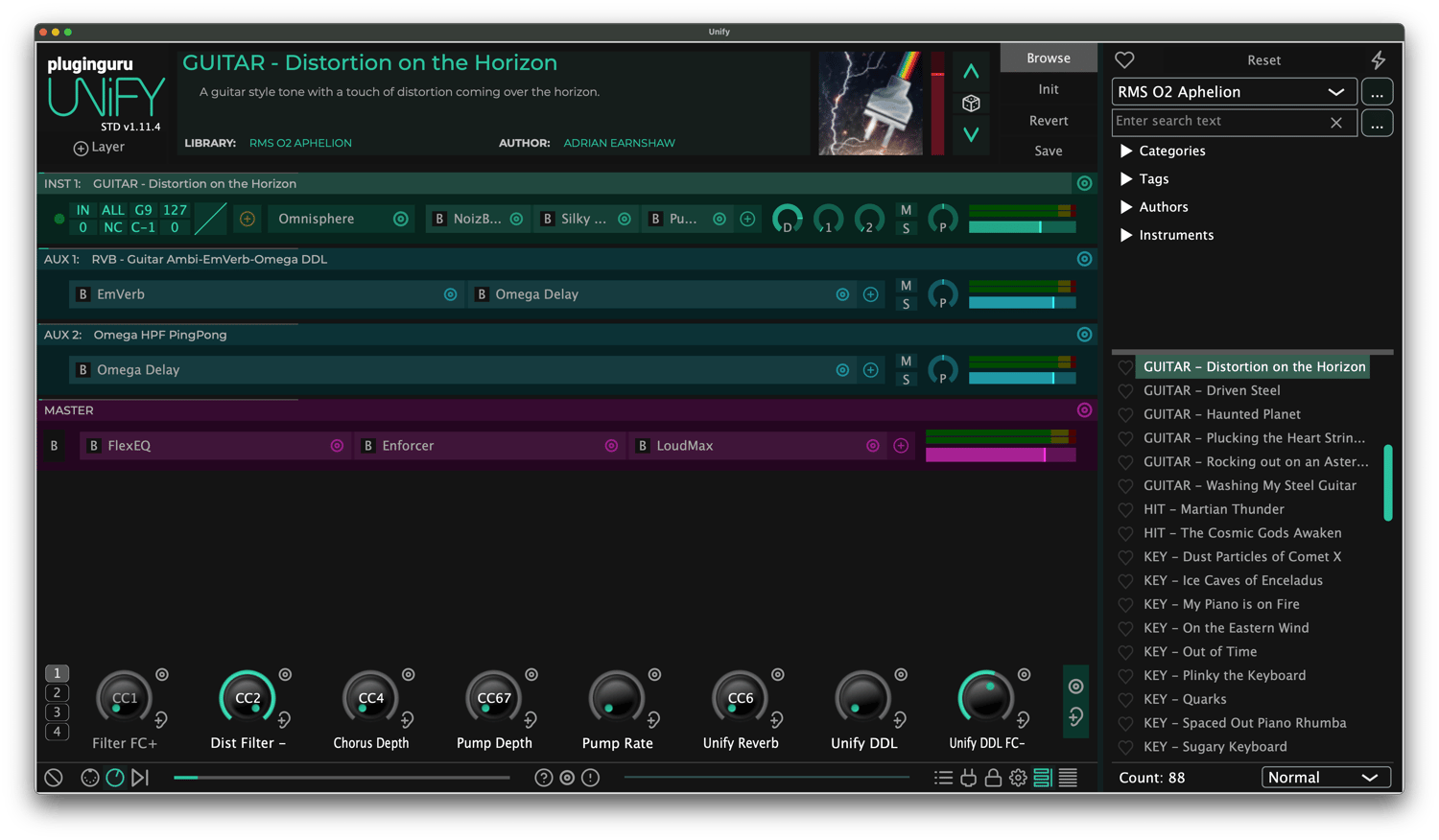Screen dimensions: 1439x840
Task: Add a MIDI effect to the INST 1 layer
Action: click(248, 219)
